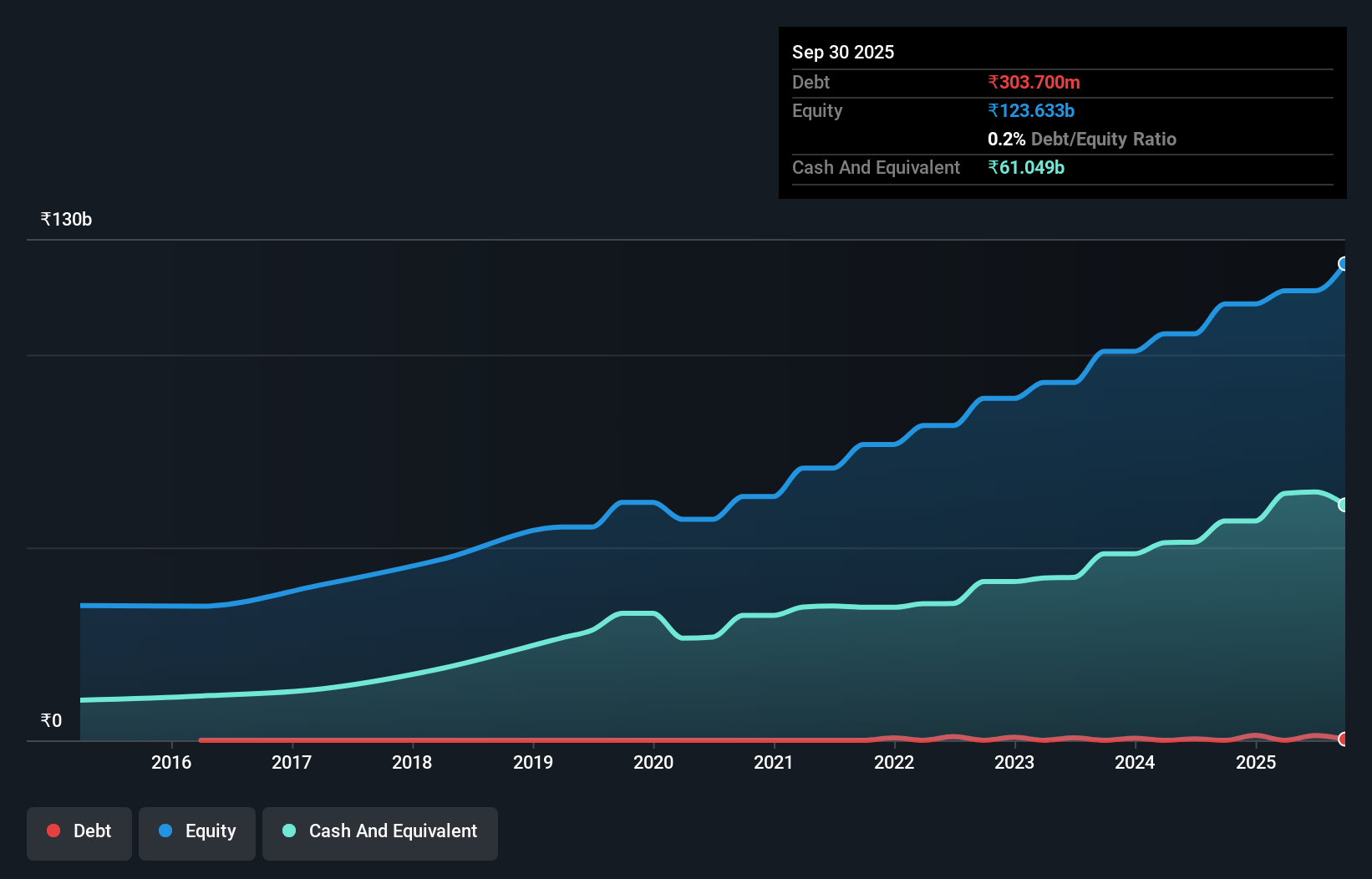Click the ₹123.633b Equity value
The height and width of the screenshot is (879, 1372).
coord(1031,109)
